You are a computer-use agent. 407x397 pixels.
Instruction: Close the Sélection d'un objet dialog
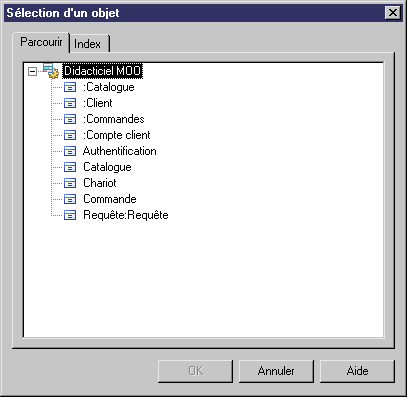click(393, 13)
